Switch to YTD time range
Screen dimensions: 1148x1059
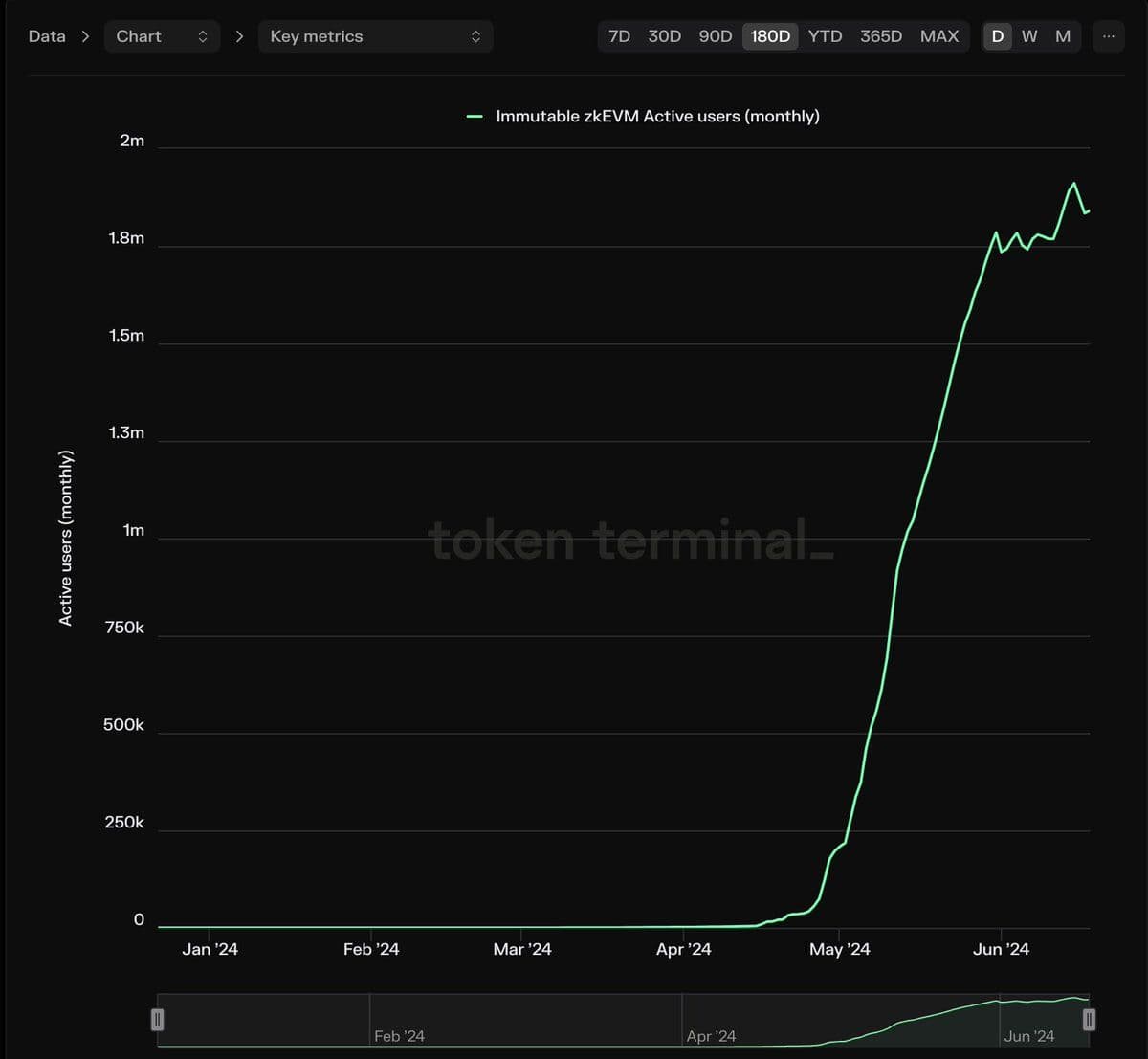[x=825, y=36]
